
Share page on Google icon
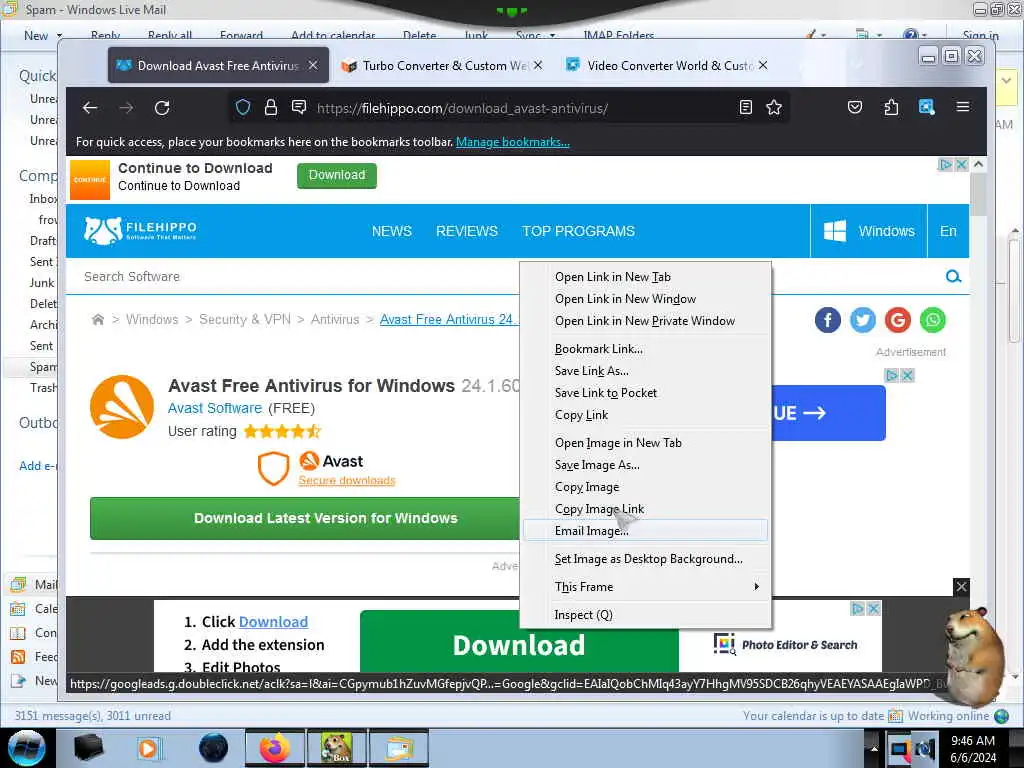point(897,320)
